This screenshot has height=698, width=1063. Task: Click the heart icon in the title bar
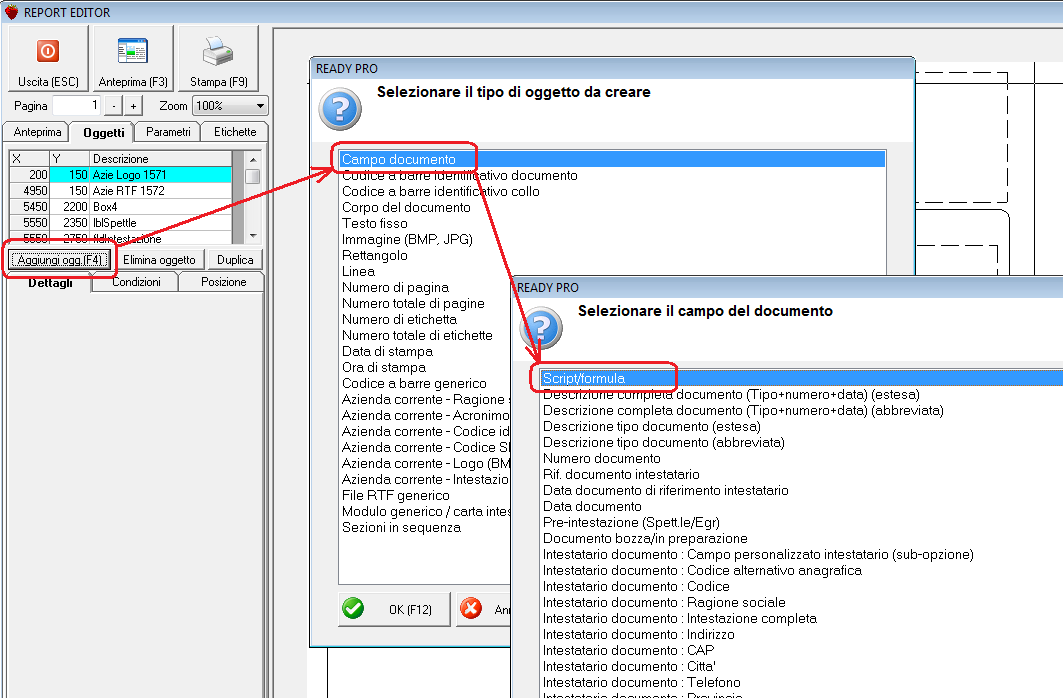click(x=10, y=10)
